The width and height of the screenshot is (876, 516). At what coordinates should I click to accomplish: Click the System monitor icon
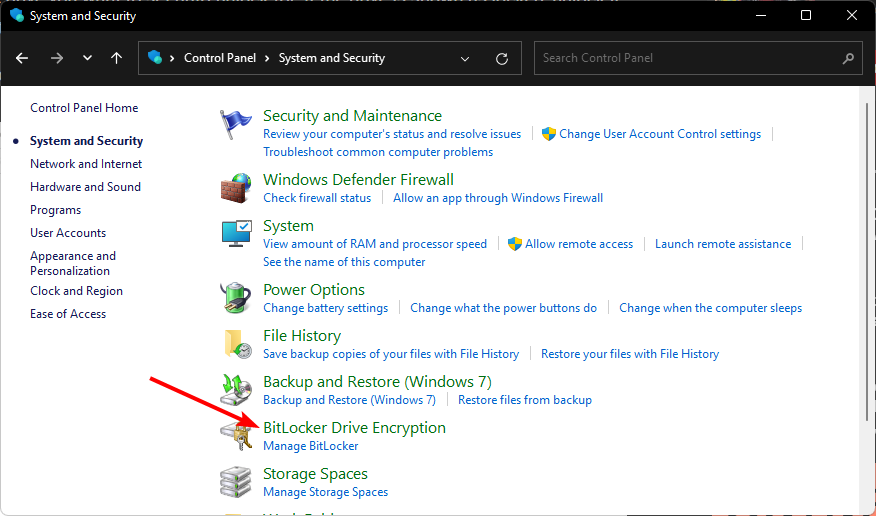click(x=234, y=234)
